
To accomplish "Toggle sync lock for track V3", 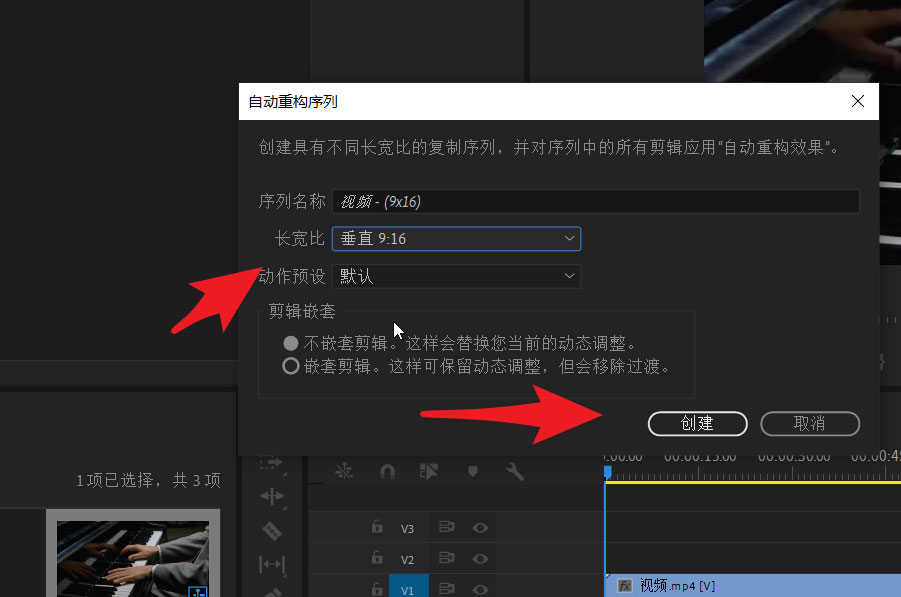I will click(x=446, y=527).
